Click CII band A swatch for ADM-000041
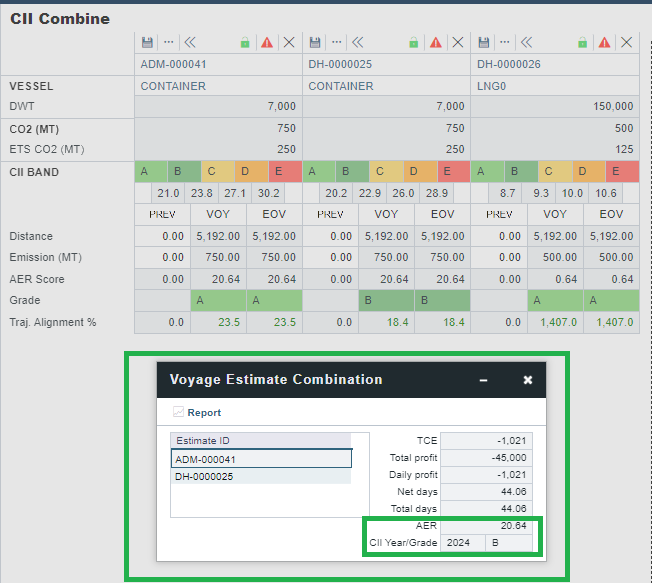This screenshot has width=652, height=583. [x=145, y=172]
